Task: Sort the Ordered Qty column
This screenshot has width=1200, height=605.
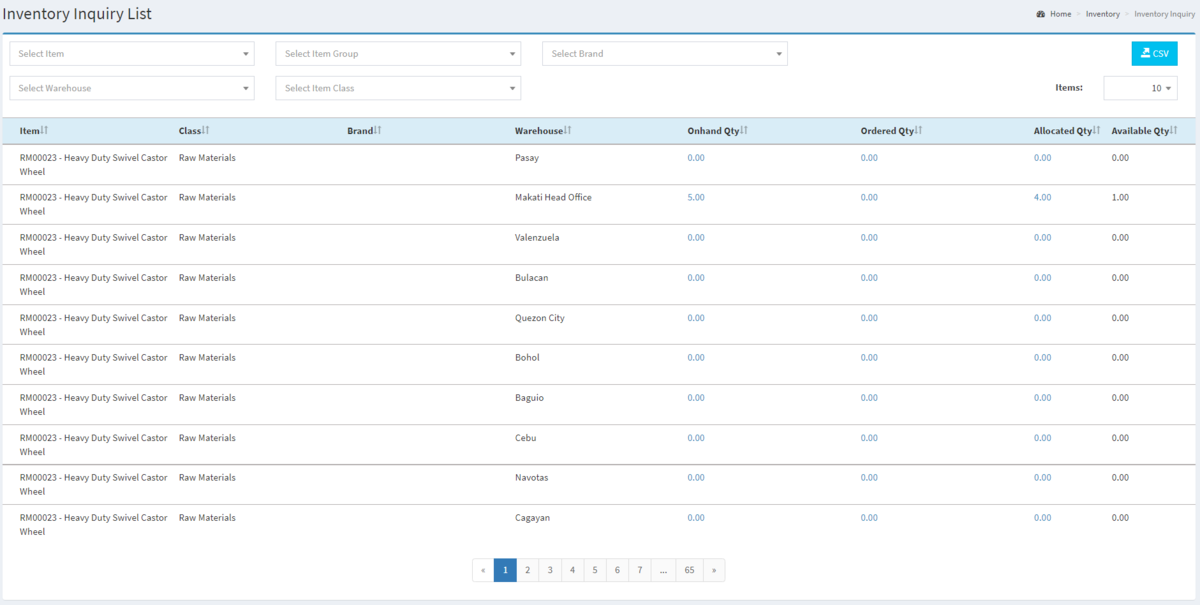Action: [x=918, y=130]
